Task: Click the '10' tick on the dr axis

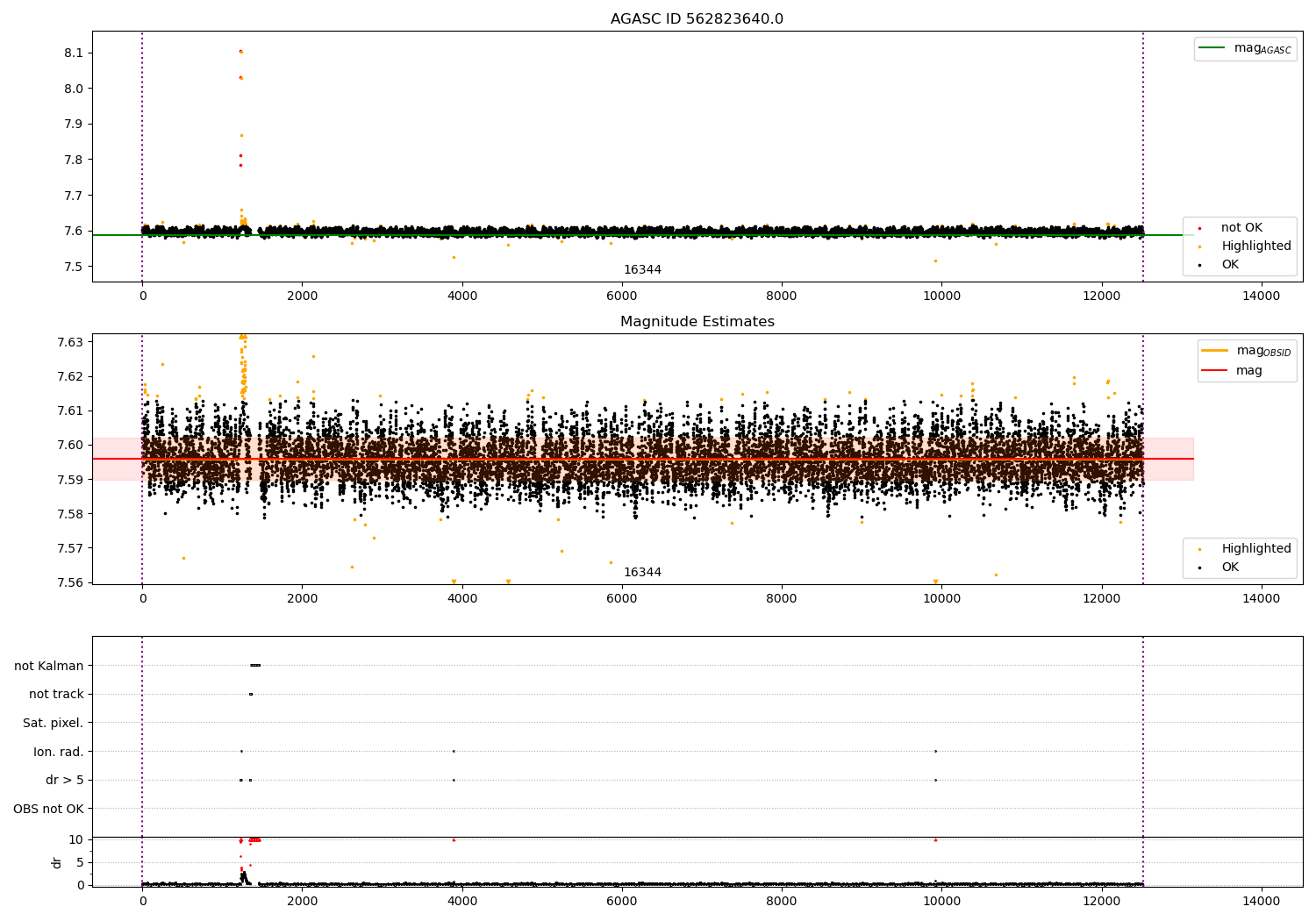Action: pos(76,839)
